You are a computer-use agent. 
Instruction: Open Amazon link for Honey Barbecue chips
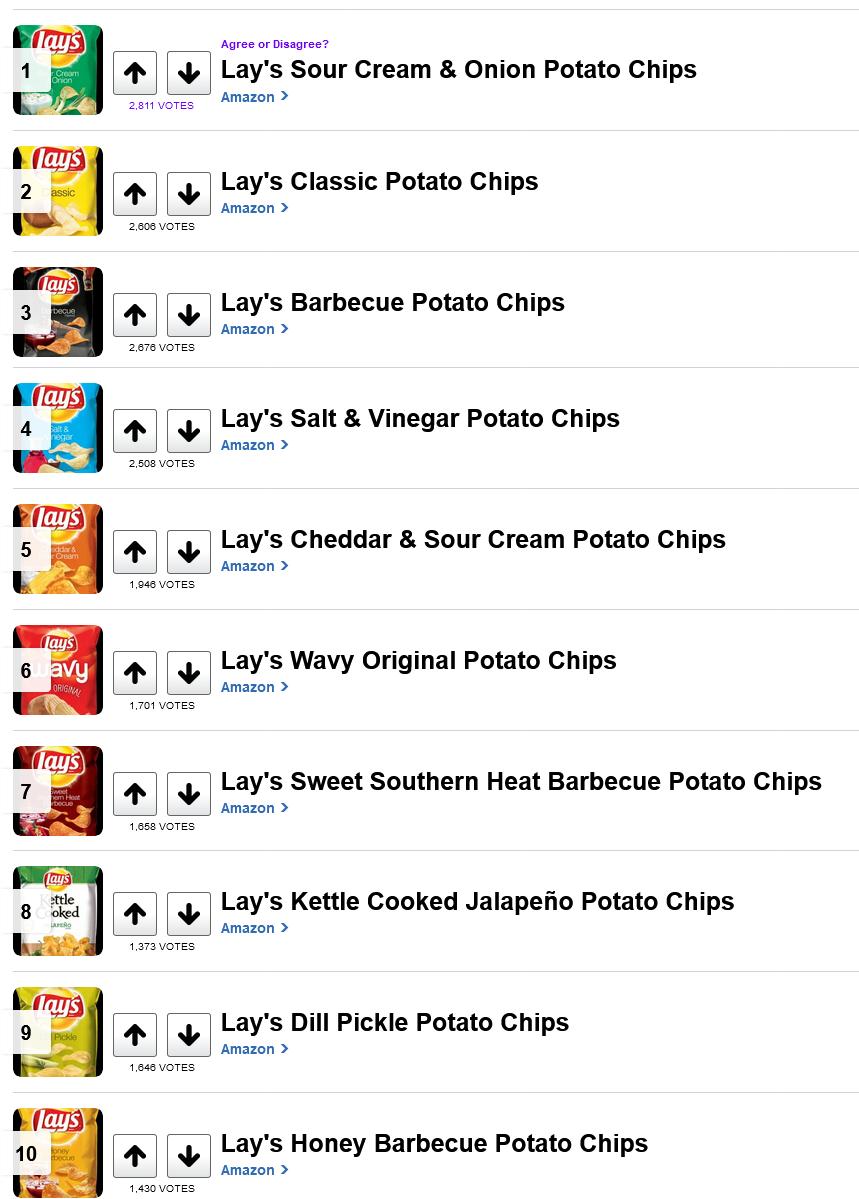coord(253,1170)
